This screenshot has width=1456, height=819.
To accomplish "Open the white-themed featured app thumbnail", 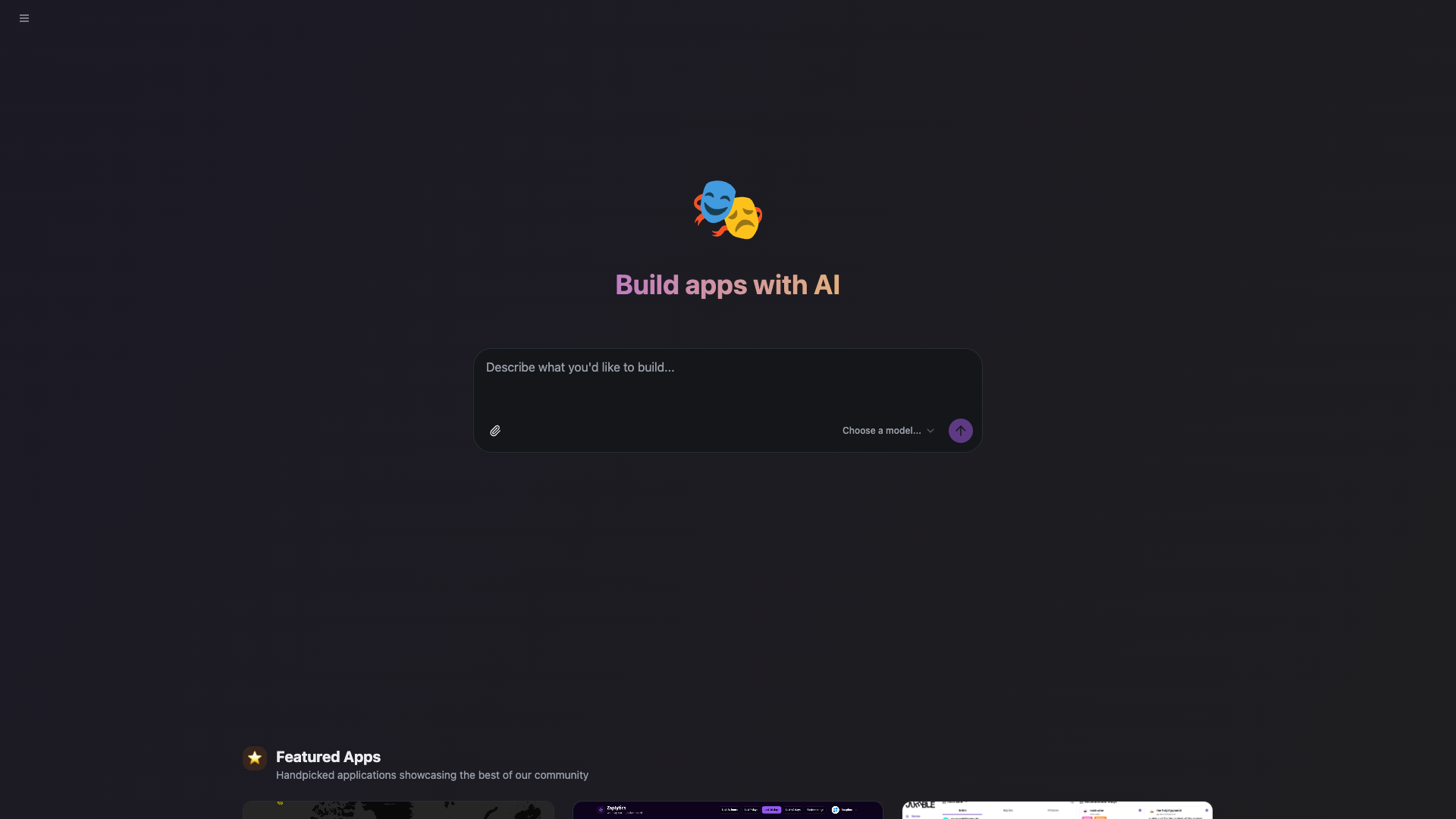I will (x=1057, y=810).
